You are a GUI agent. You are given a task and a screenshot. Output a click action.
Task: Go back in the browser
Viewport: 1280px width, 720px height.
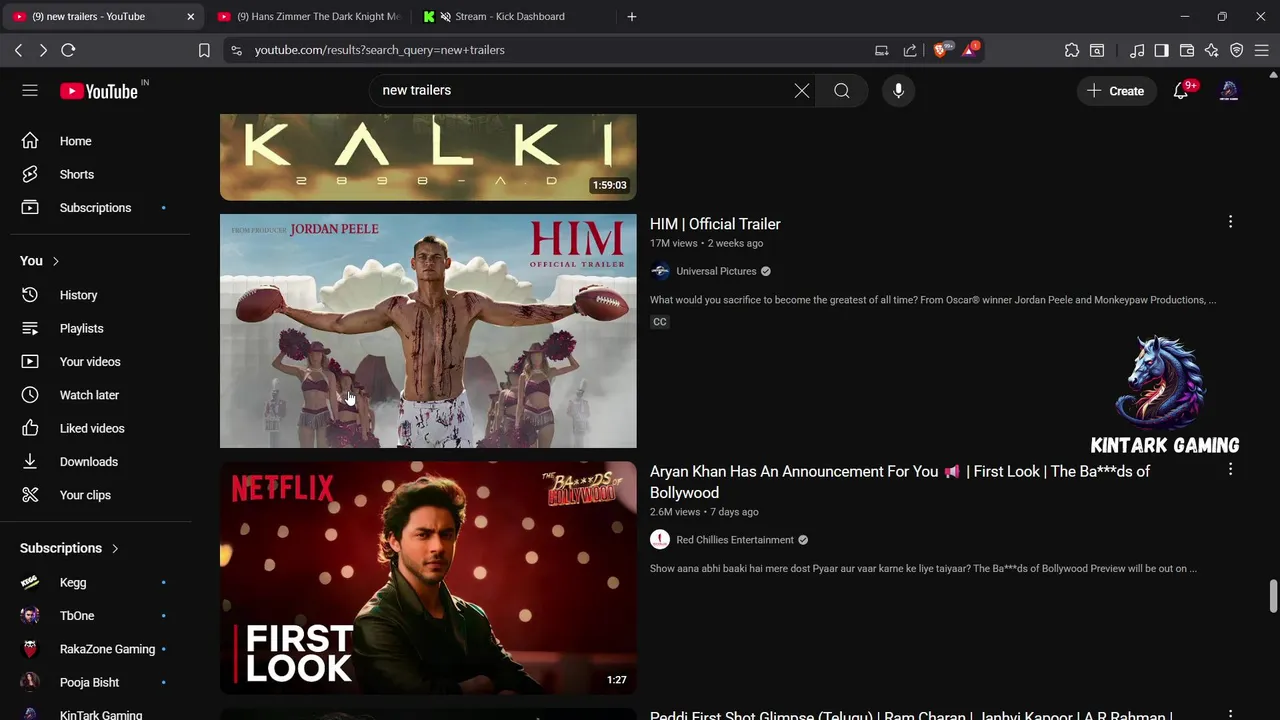pyautogui.click(x=18, y=50)
